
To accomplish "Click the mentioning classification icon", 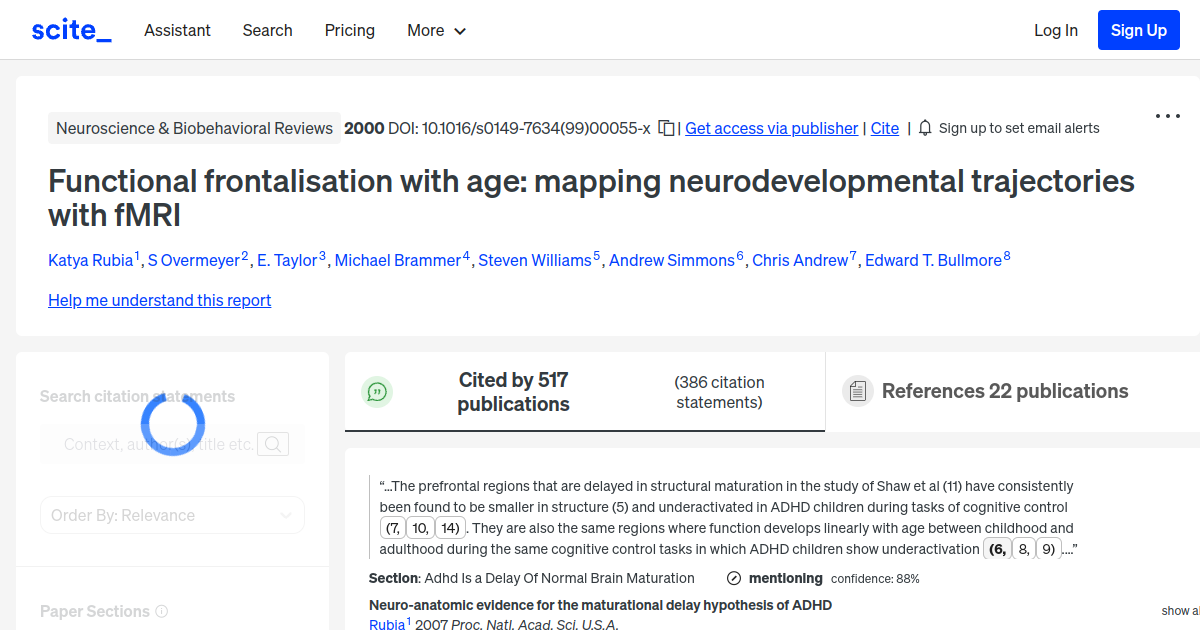I will [x=735, y=578].
